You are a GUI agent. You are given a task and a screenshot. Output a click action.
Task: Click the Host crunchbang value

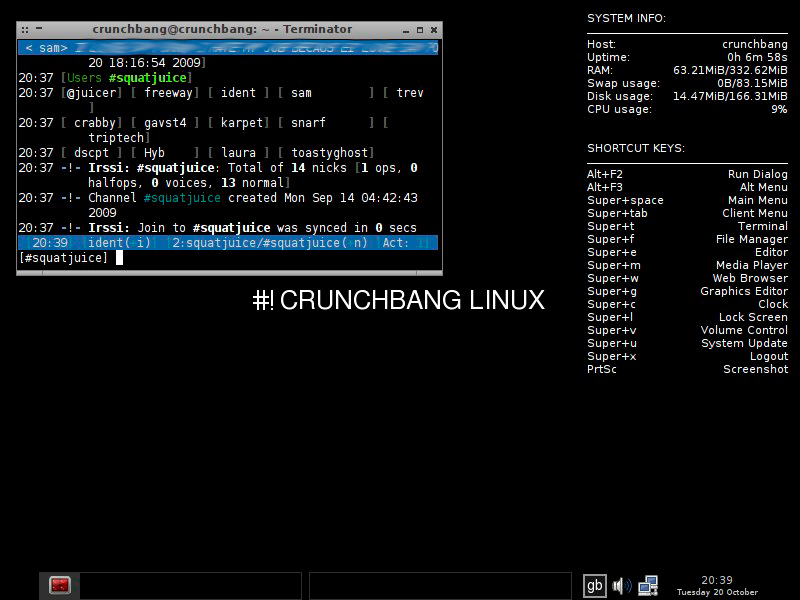755,44
